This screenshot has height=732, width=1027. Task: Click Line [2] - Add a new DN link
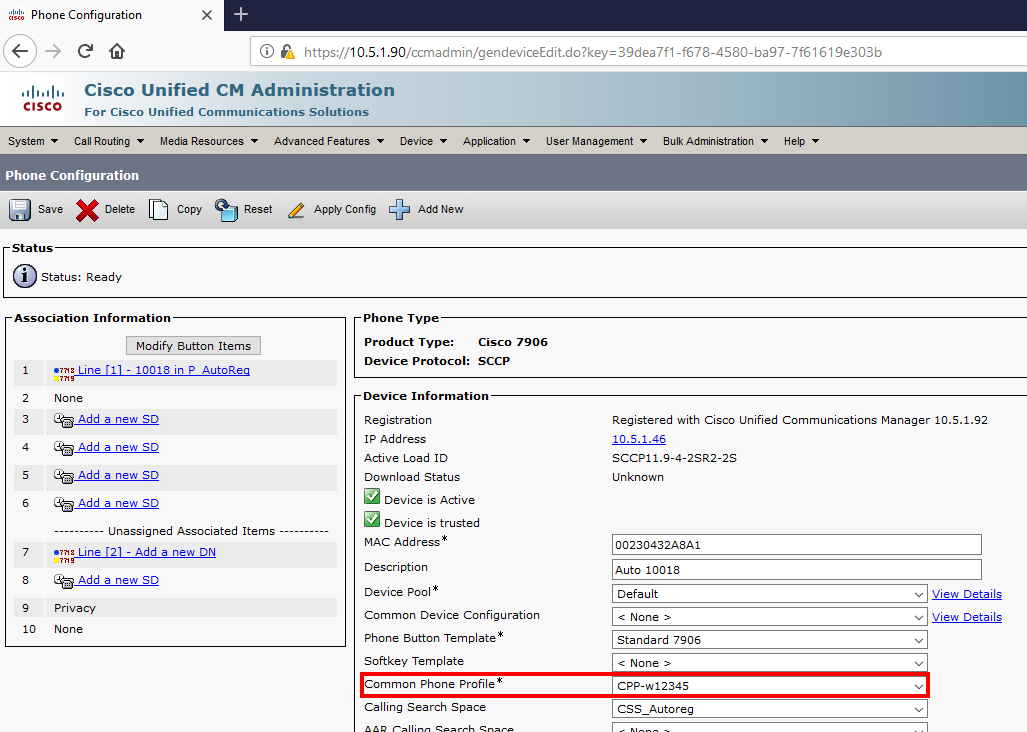147,552
